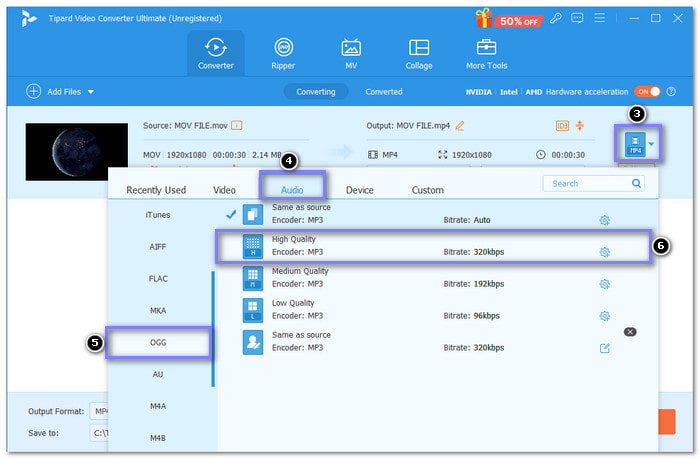The image size is (700, 459).
Task: Open the Collage module
Action: click(419, 54)
